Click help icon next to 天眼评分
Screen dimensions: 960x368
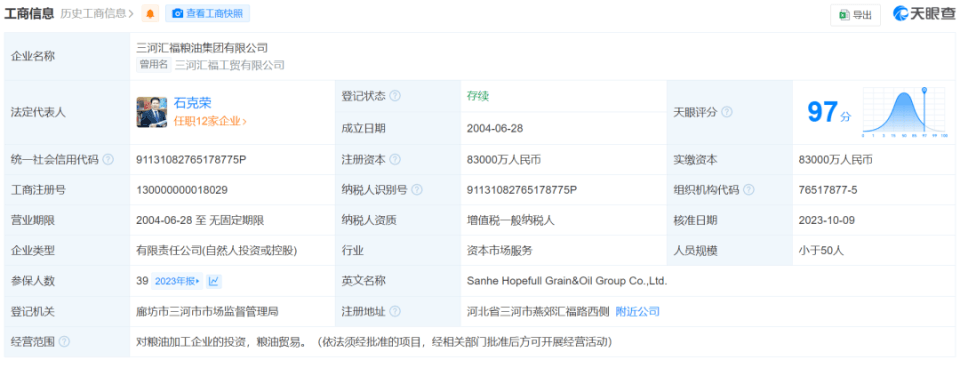[727, 113]
